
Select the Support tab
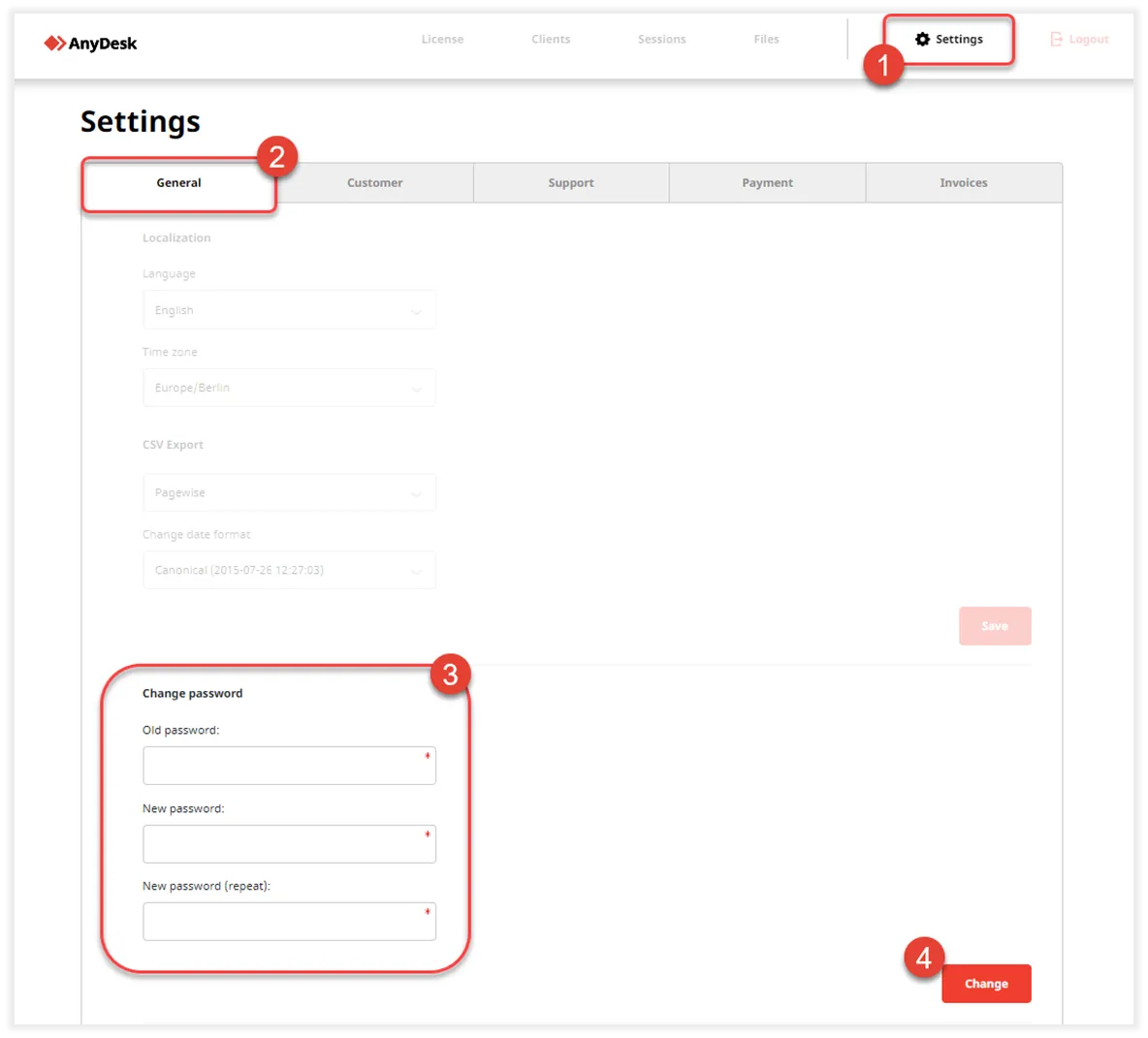(571, 183)
